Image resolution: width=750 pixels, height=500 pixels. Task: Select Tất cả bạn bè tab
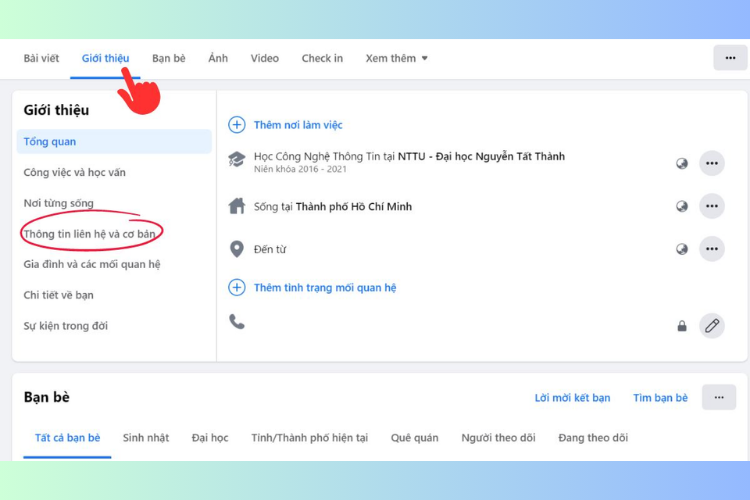coord(67,438)
